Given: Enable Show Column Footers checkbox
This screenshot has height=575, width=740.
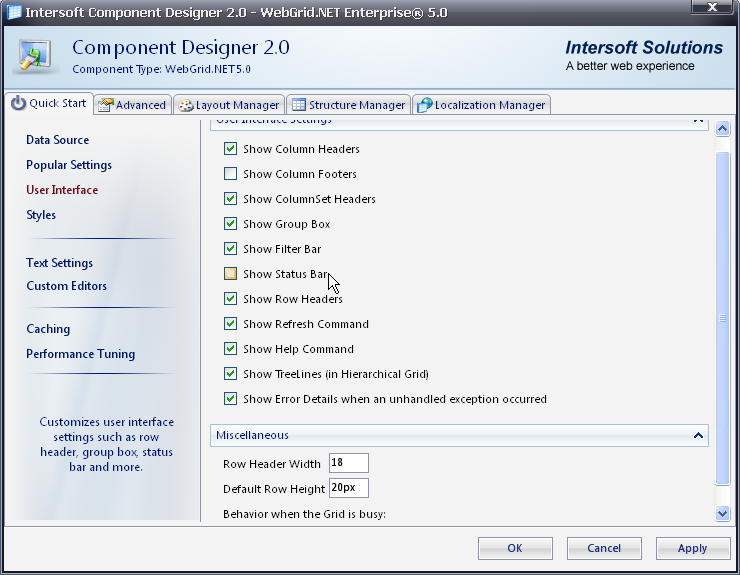Looking at the screenshot, I should (x=230, y=174).
